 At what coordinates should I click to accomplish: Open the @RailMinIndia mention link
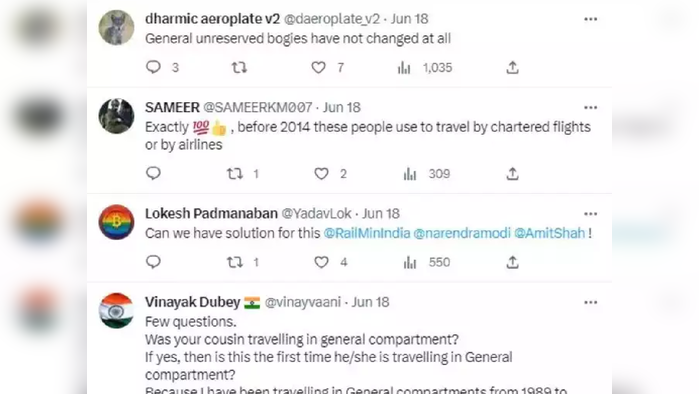pos(367,233)
